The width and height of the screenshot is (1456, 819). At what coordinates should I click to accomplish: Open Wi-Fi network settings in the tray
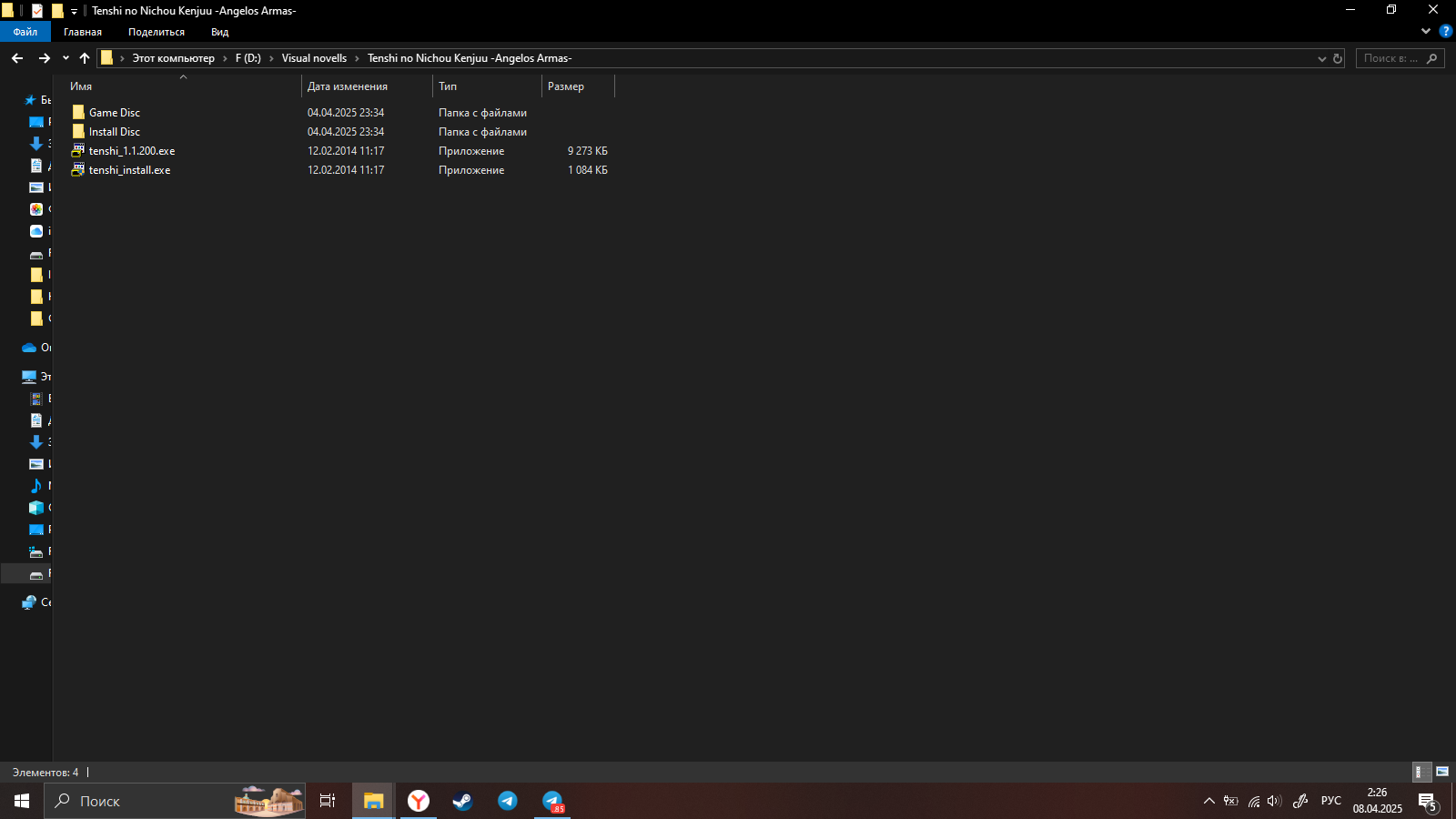pyautogui.click(x=1254, y=801)
